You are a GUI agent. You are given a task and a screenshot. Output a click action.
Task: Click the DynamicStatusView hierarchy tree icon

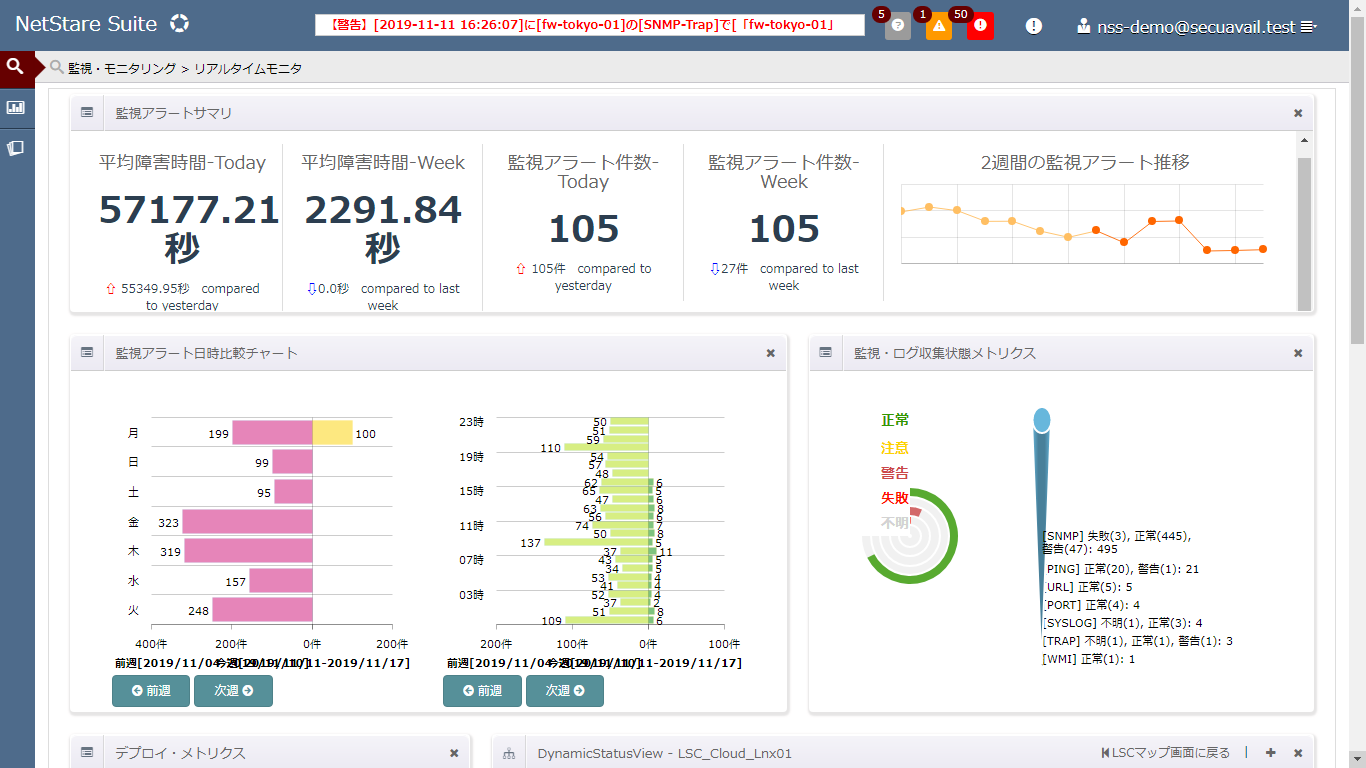[509, 753]
